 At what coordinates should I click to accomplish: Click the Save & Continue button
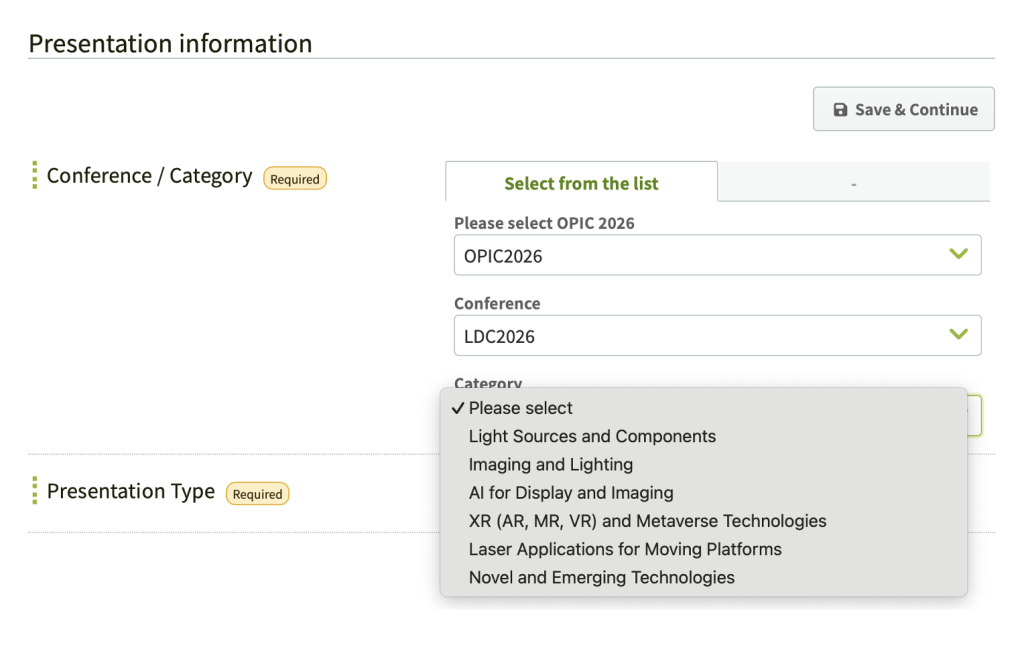(903, 109)
